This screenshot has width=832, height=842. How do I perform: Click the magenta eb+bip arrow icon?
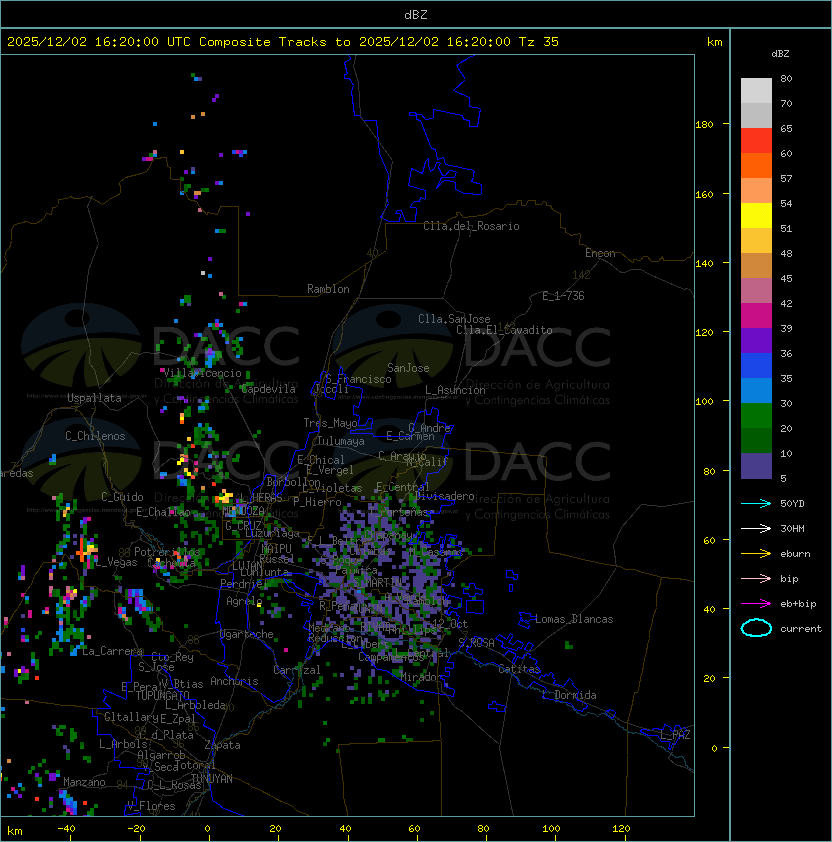(756, 604)
